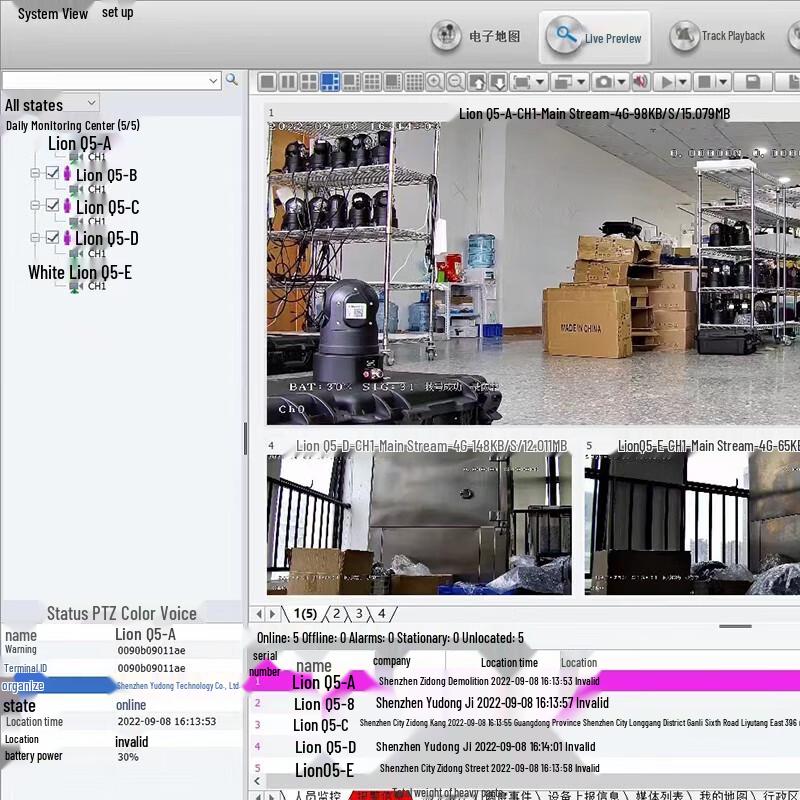Open the set up menu

tap(117, 12)
